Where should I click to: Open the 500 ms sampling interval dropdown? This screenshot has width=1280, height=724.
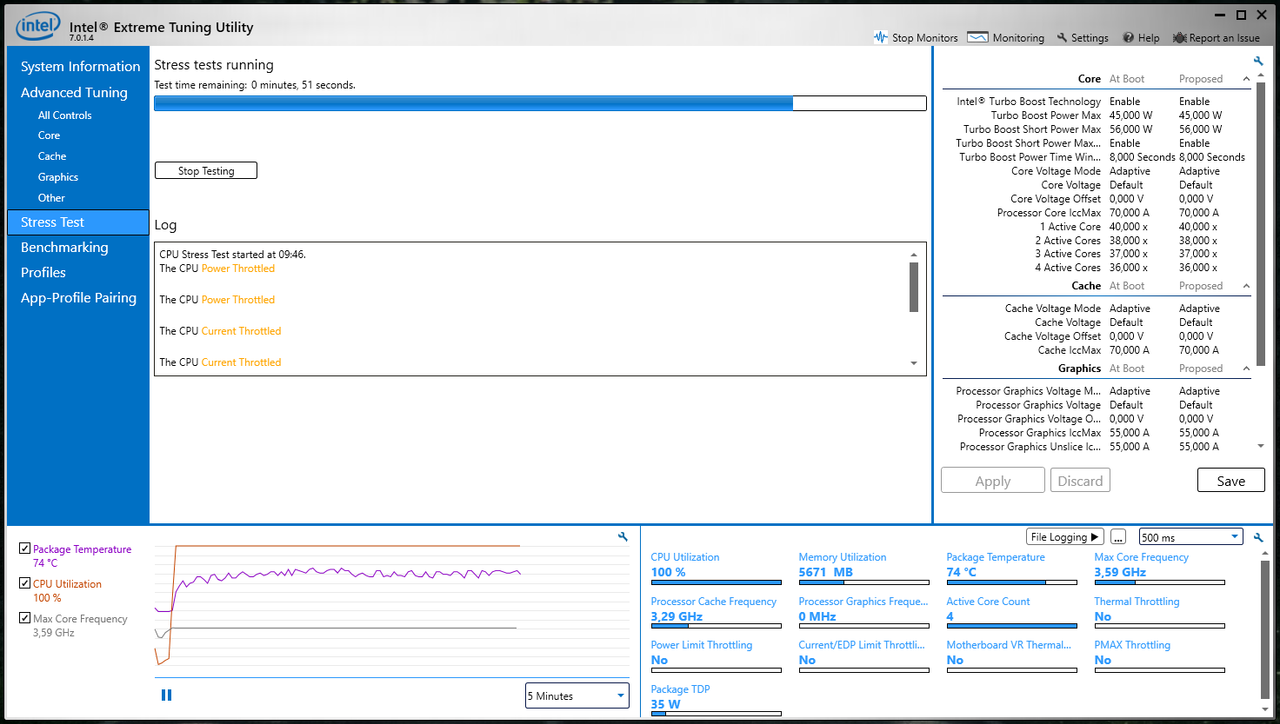click(1190, 537)
